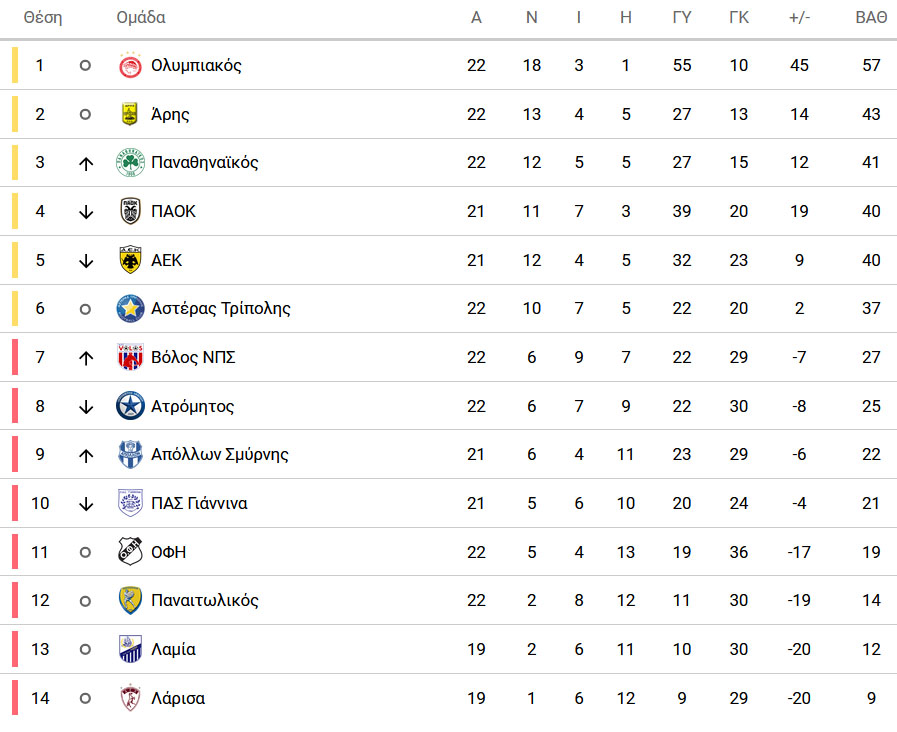The image size is (897, 732).
Task: Click the Αστέρας Τρίπολης star logo
Action: tap(130, 309)
